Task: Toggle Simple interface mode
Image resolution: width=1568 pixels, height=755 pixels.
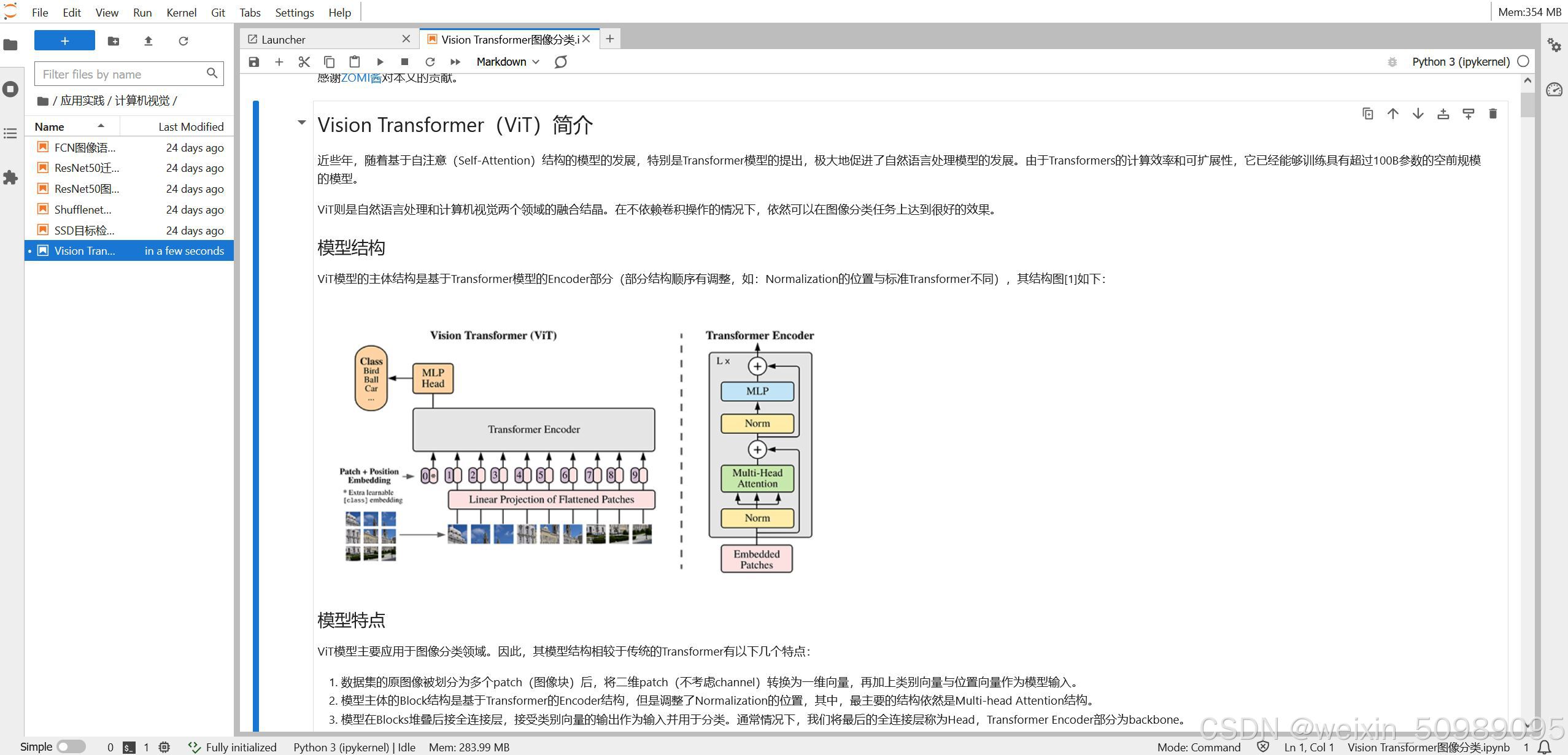Action: (71, 747)
